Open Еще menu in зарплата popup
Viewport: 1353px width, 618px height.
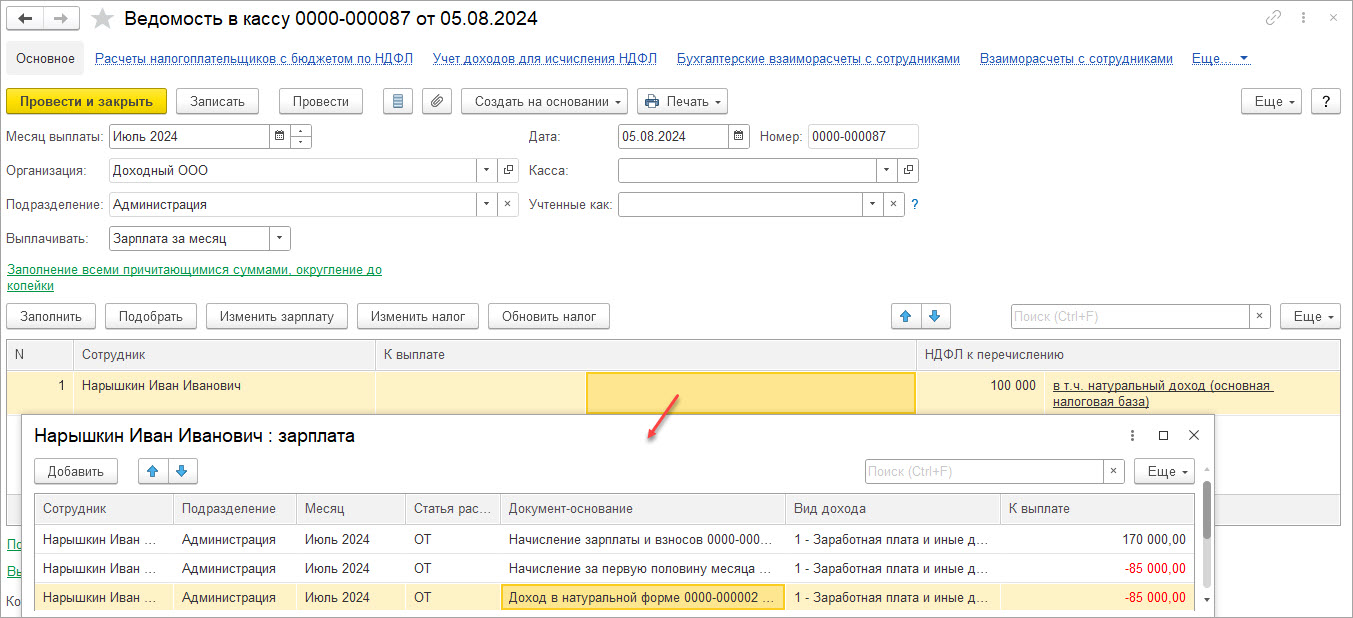click(x=1164, y=471)
